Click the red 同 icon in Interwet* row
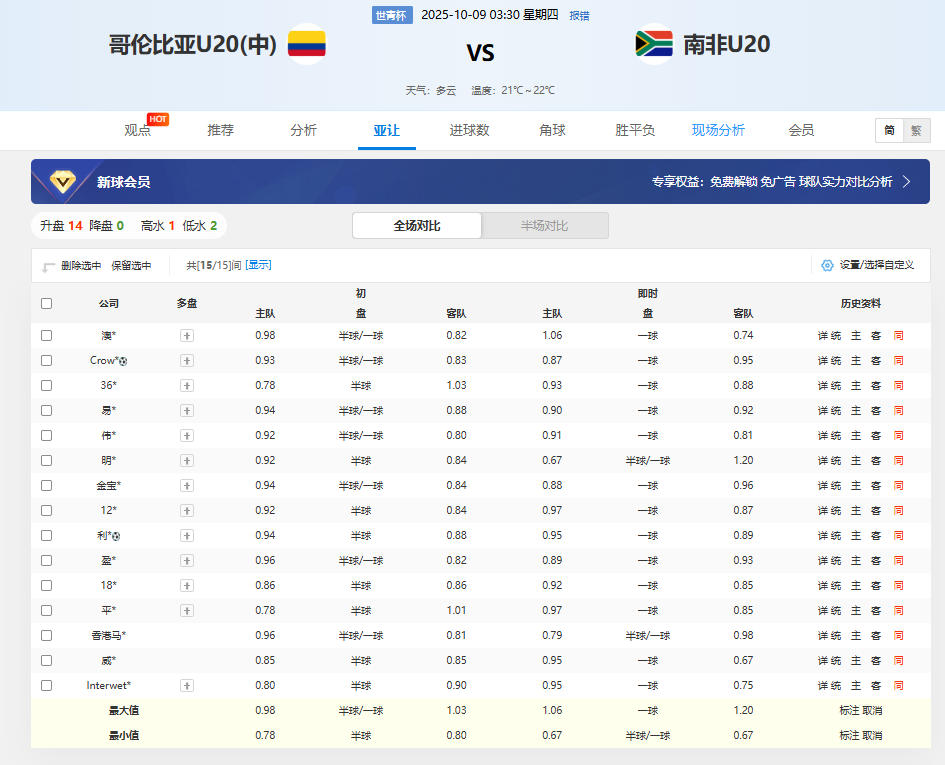 pos(898,686)
